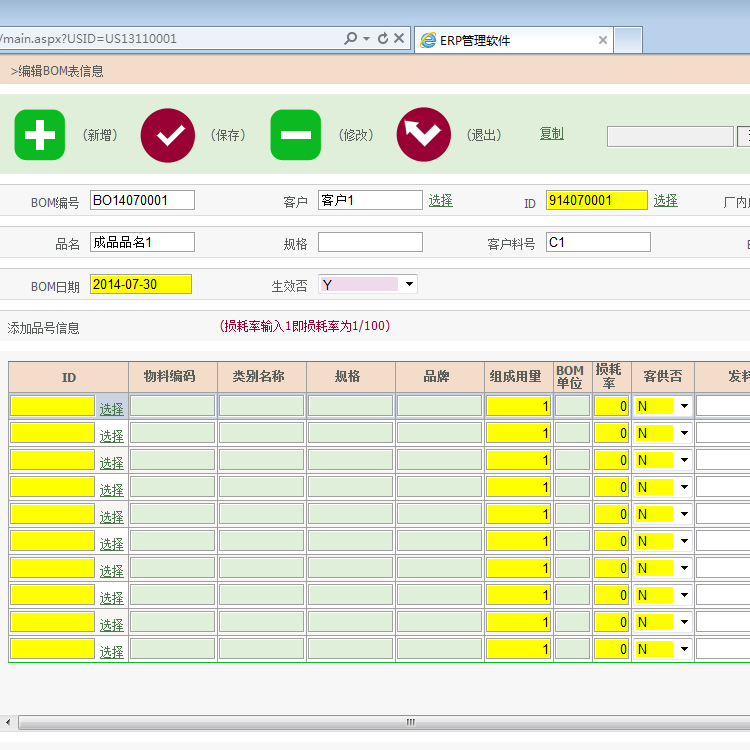Open 客供否 dropdown in third table row
Viewport: 750px width, 750px height.
click(x=663, y=460)
